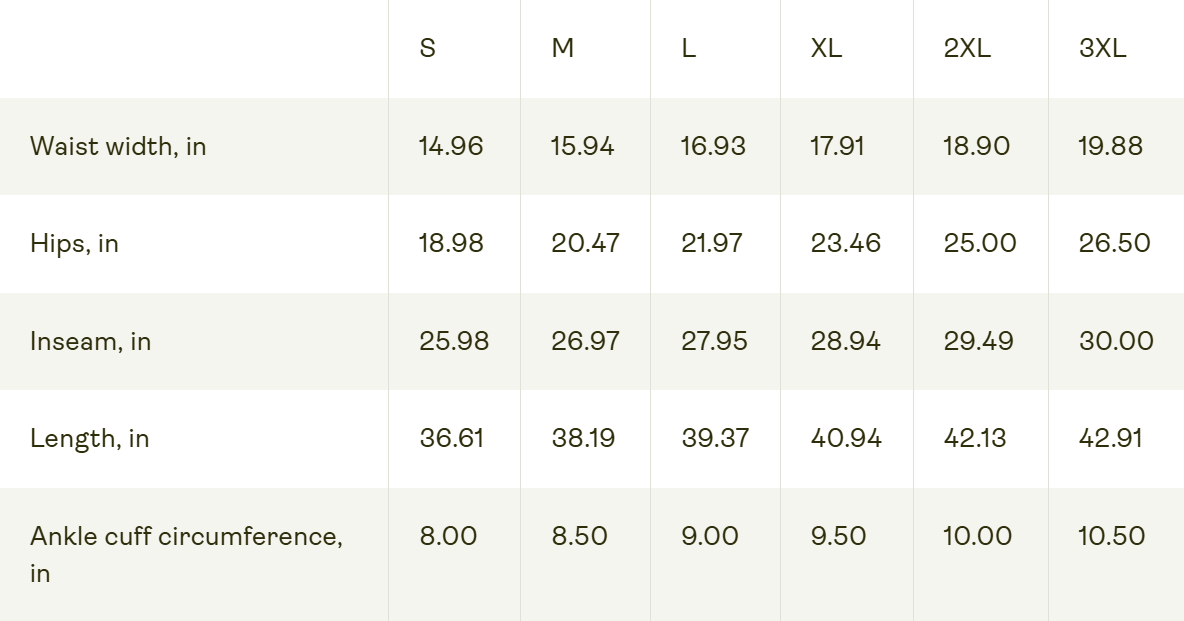Click inseam value 27.95
The height and width of the screenshot is (621, 1184).
pyautogui.click(x=714, y=341)
